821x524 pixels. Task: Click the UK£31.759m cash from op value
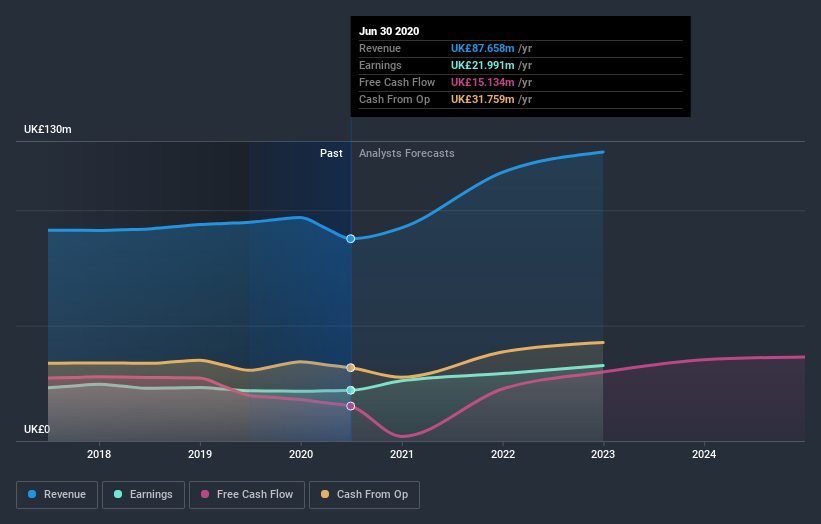(483, 99)
